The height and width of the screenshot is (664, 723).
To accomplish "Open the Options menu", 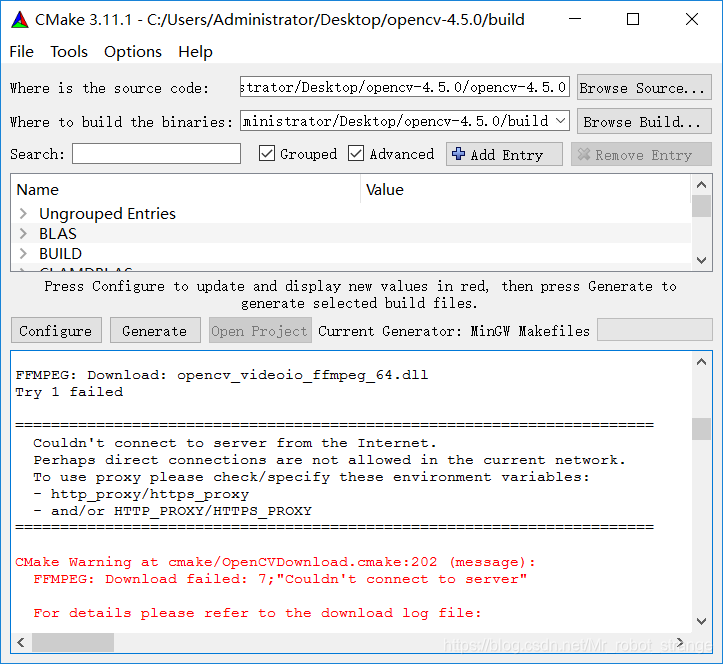I will [133, 52].
